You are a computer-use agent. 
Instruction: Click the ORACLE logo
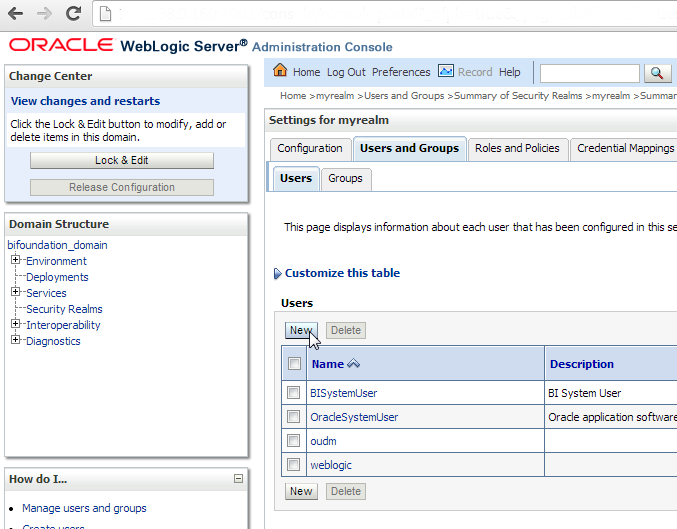(61, 45)
